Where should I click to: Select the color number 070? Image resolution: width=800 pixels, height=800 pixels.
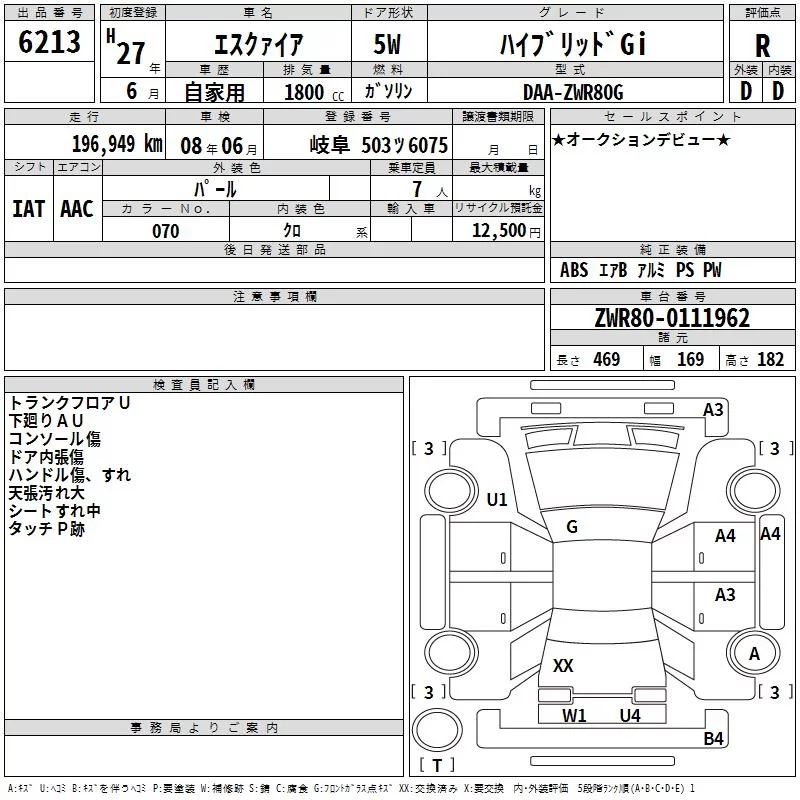[x=166, y=231]
